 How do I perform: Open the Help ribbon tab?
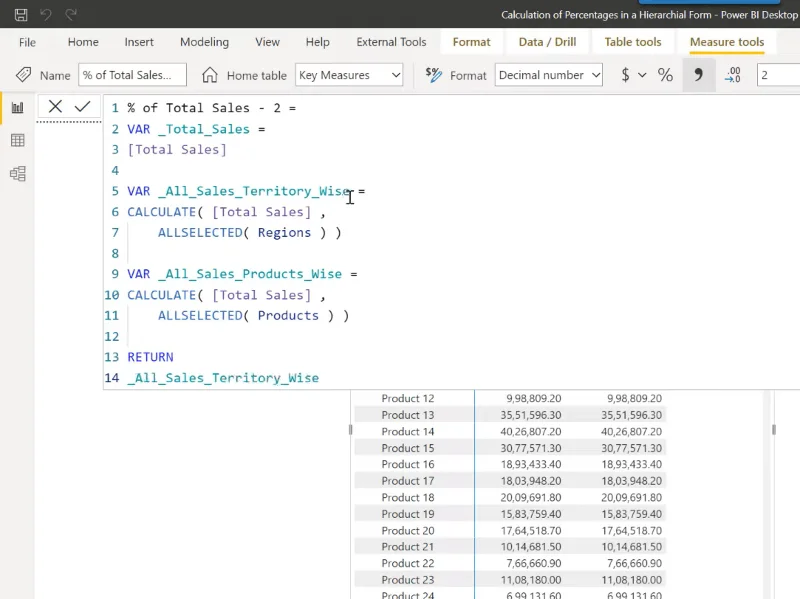[317, 42]
